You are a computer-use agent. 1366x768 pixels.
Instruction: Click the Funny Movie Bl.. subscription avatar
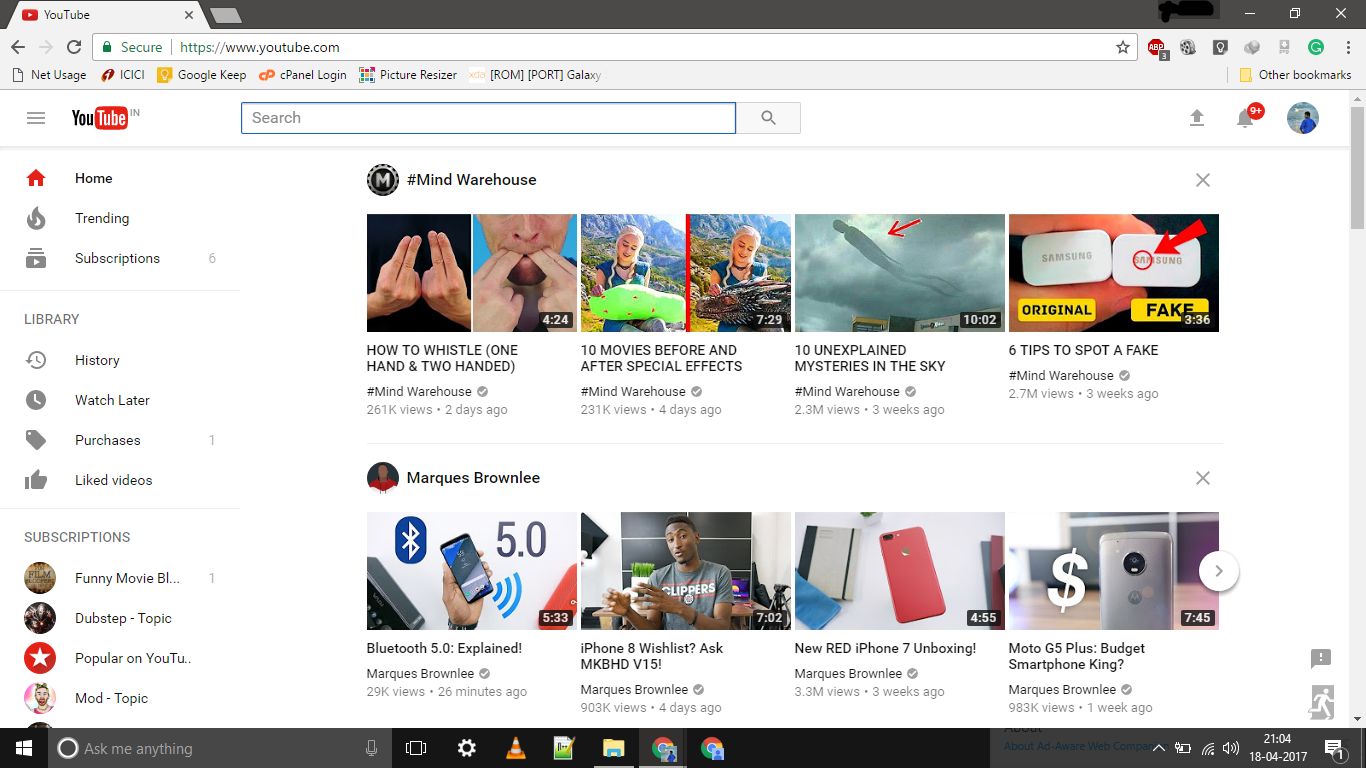40,578
